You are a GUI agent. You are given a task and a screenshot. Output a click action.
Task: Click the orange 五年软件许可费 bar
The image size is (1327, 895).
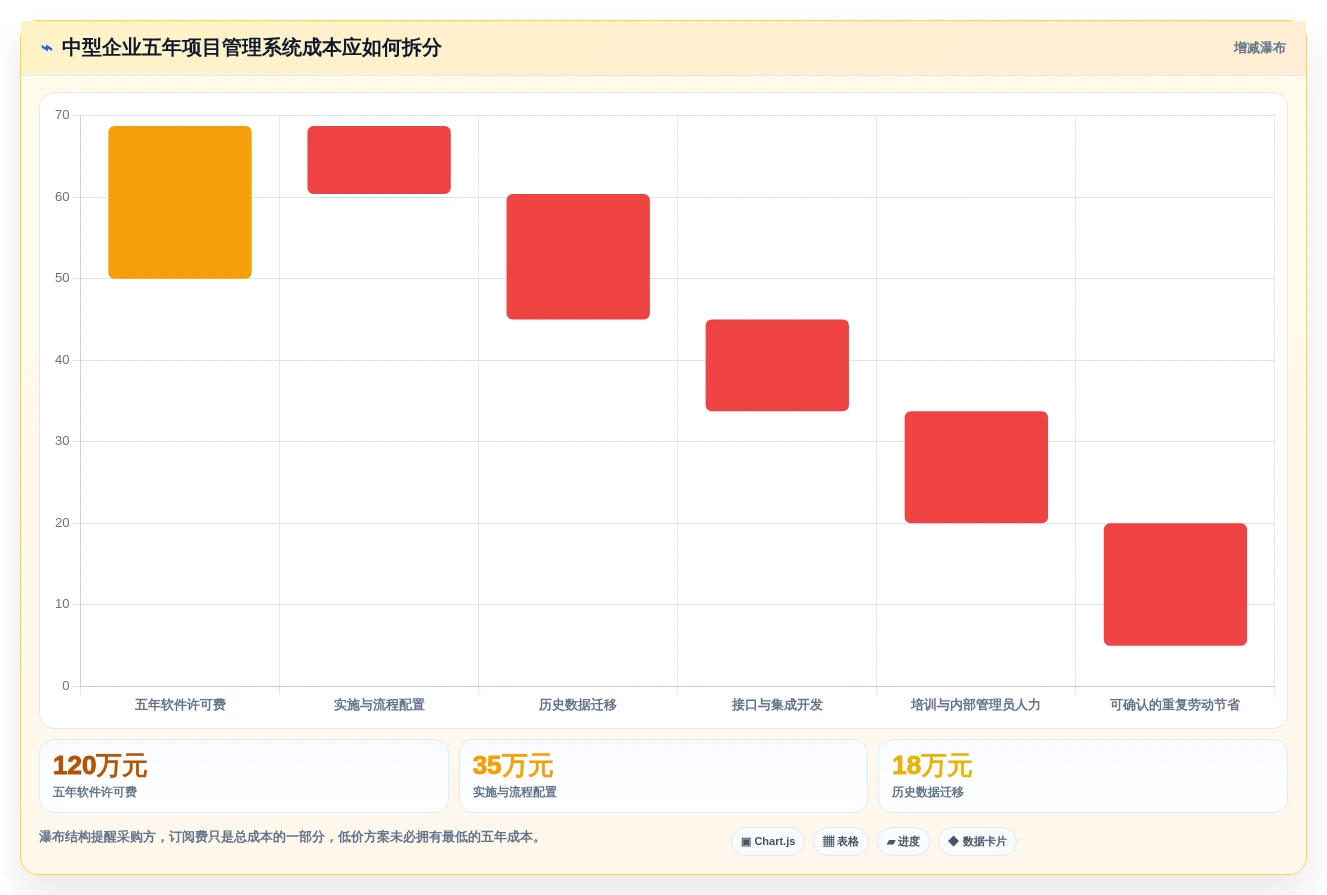pyautogui.click(x=180, y=202)
